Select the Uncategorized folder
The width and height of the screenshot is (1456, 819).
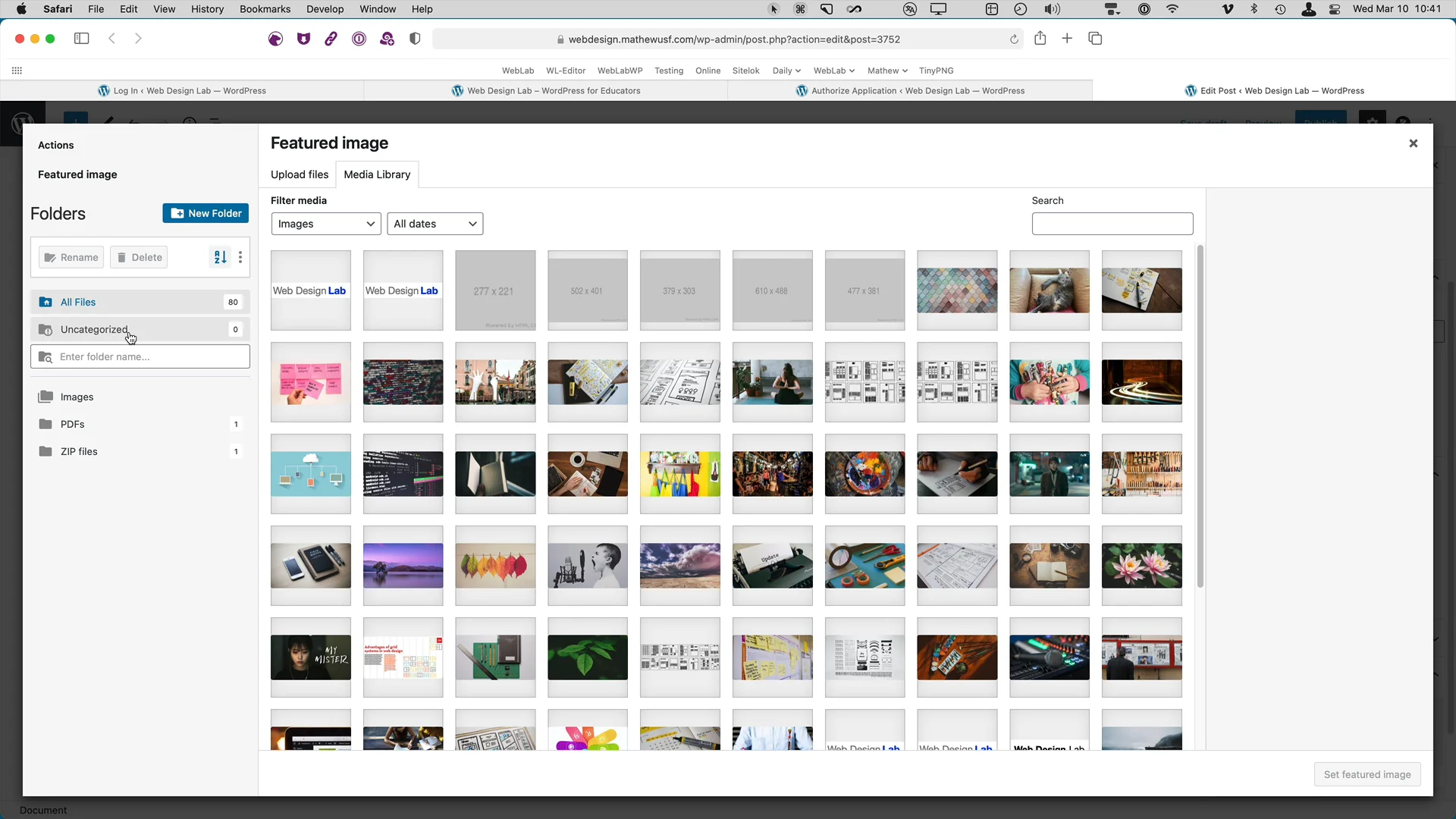(x=140, y=329)
